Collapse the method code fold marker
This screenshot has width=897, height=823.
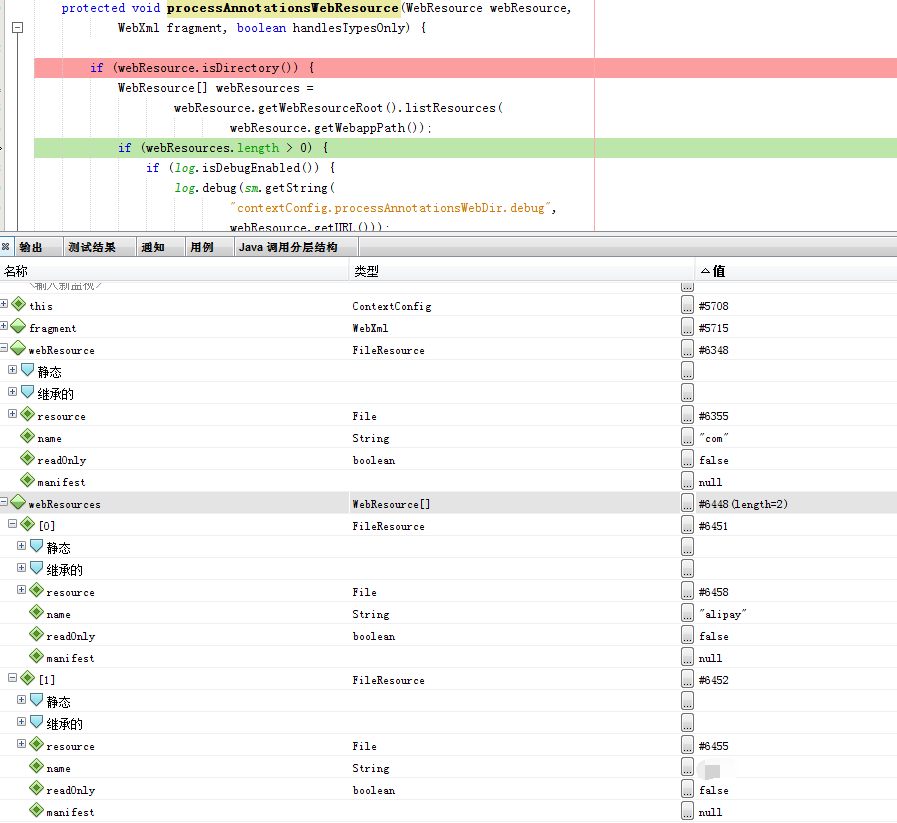pos(18,27)
